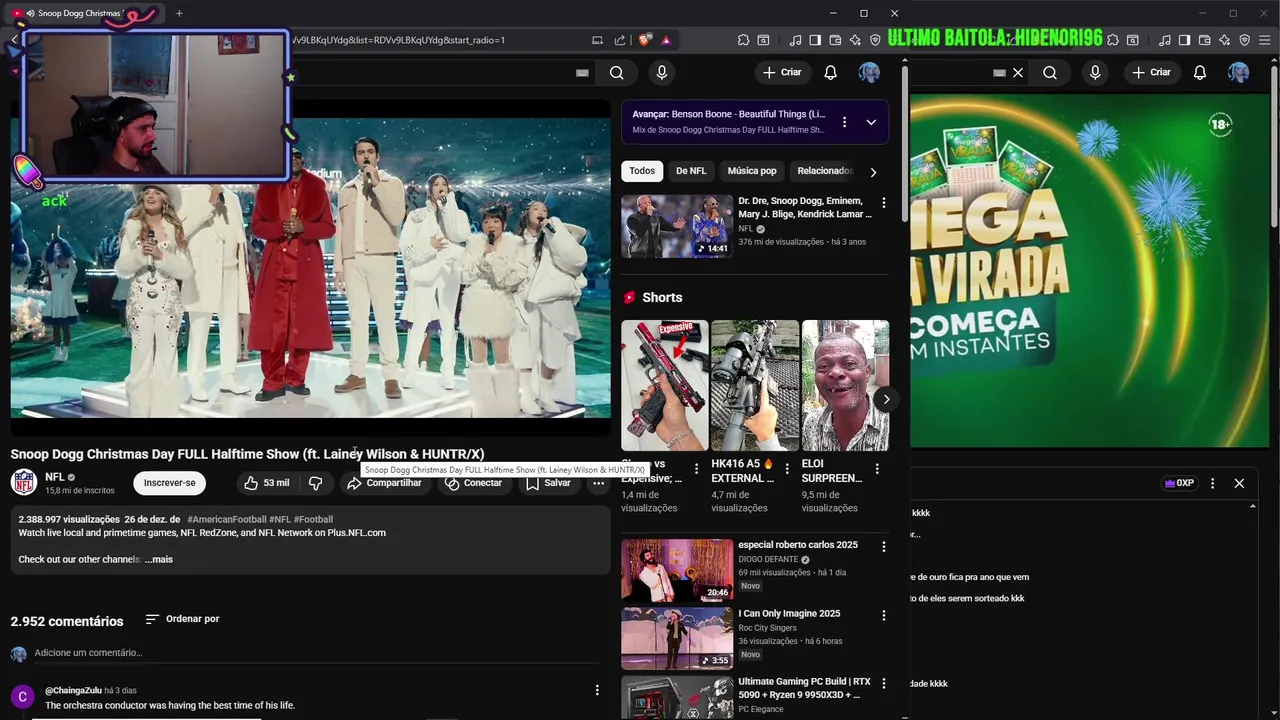The width and height of the screenshot is (1280, 720).
Task: Click Criar button in left YouTube window
Action: [782, 72]
